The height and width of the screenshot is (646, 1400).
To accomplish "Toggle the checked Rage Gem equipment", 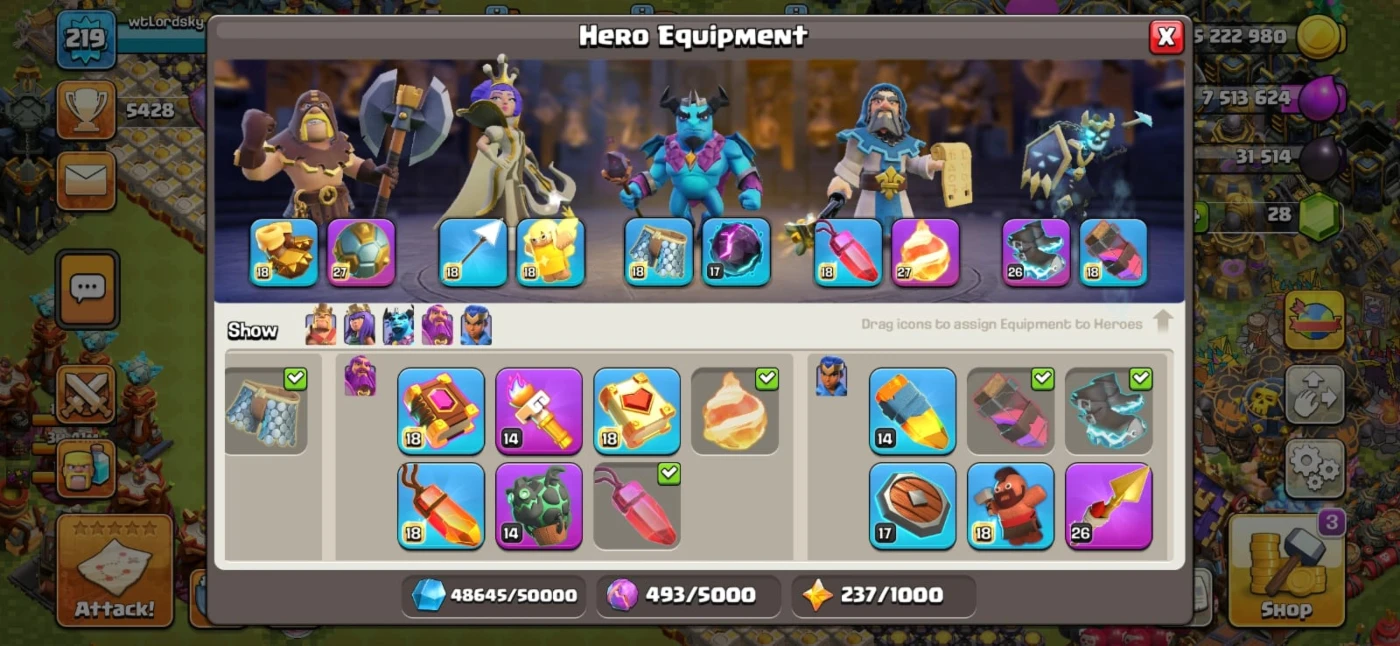I will [637, 505].
